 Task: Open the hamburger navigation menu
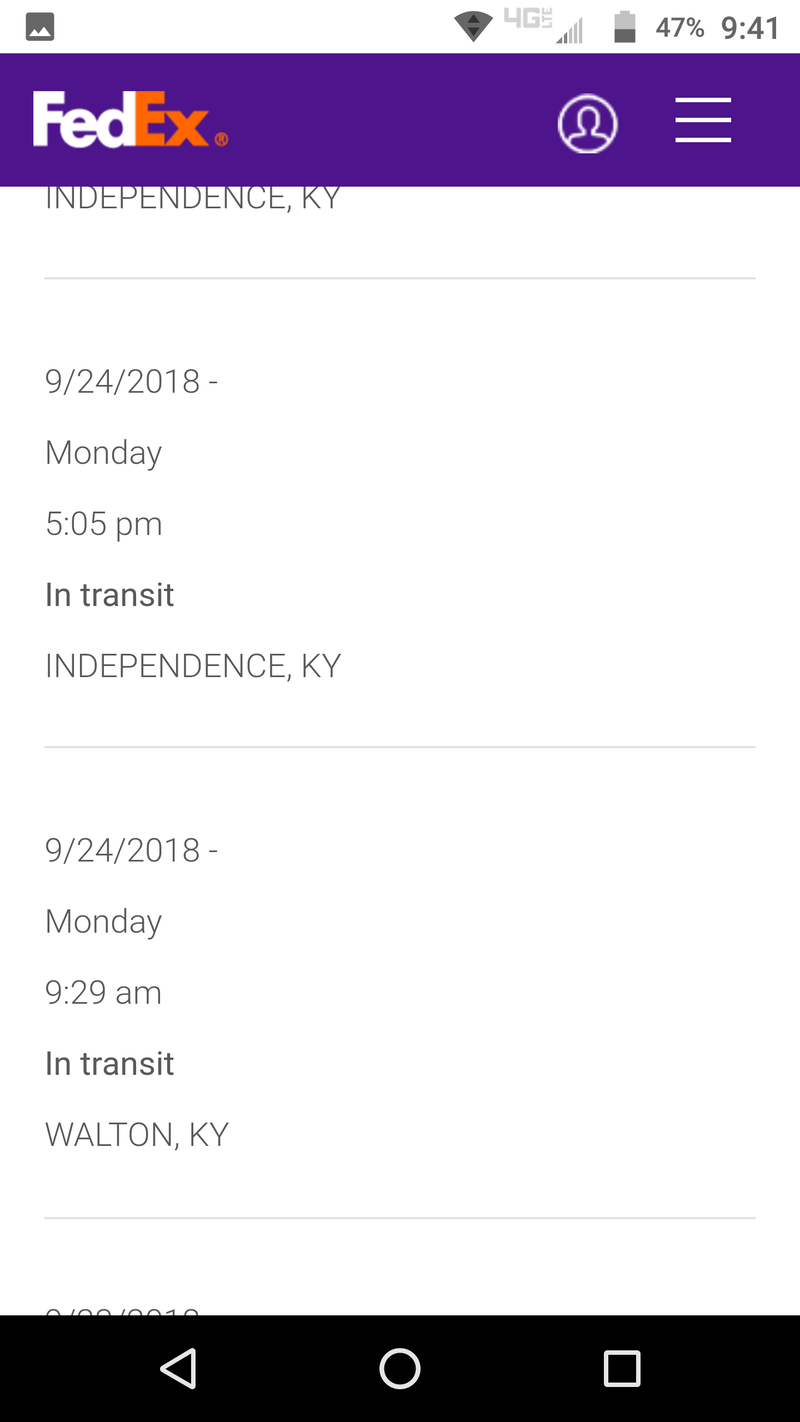coord(703,121)
